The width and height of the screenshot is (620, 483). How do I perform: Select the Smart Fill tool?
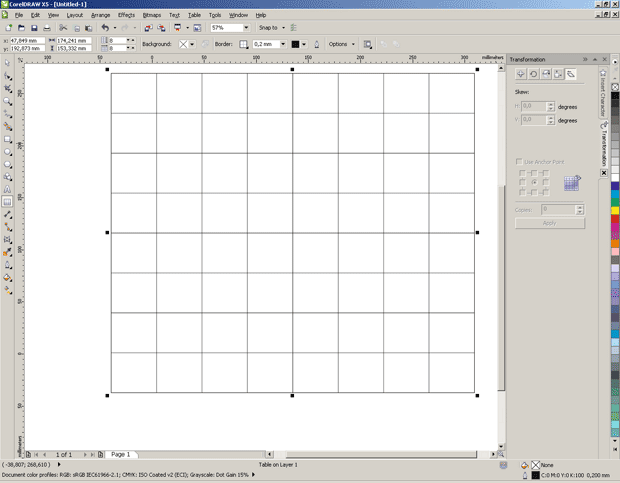(x=7, y=126)
